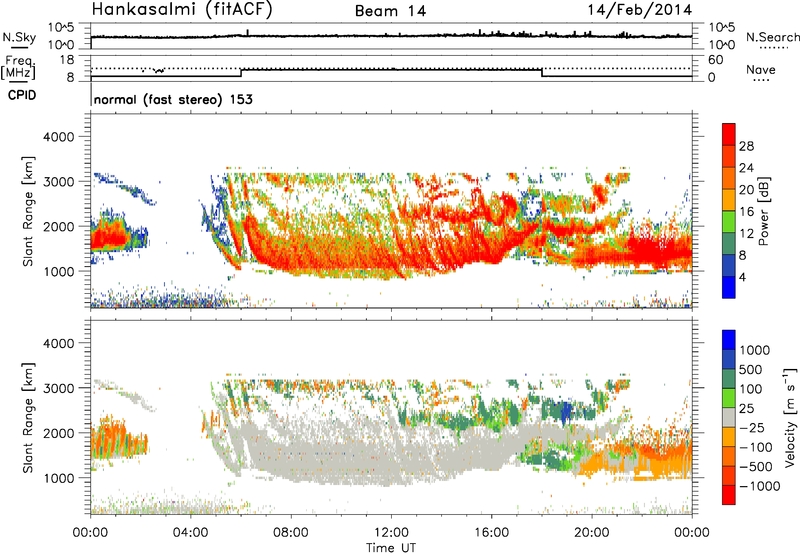The width and height of the screenshot is (800, 554).
Task: Click the 10^5 tick on N.Search axis
Action: [x=721, y=27]
